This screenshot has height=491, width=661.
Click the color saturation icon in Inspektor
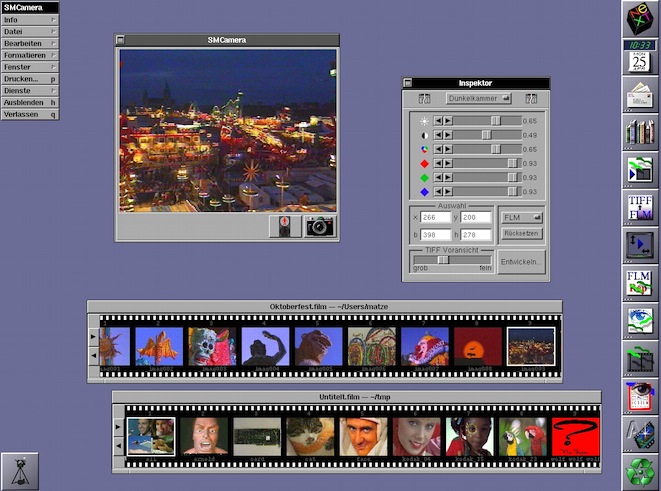click(x=425, y=150)
